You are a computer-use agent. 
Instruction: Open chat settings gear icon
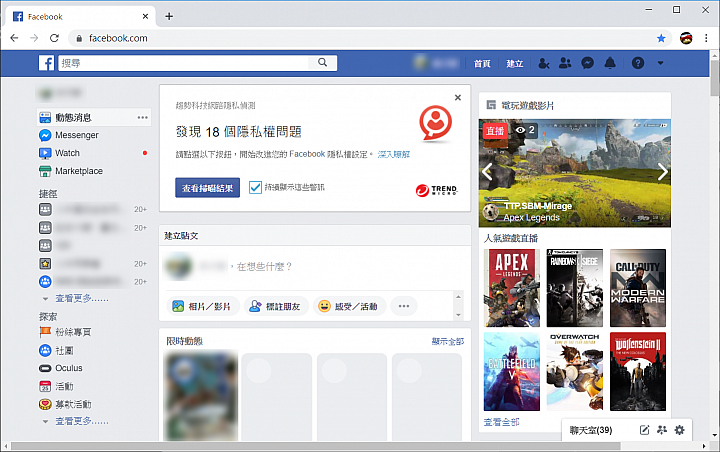[x=680, y=430]
